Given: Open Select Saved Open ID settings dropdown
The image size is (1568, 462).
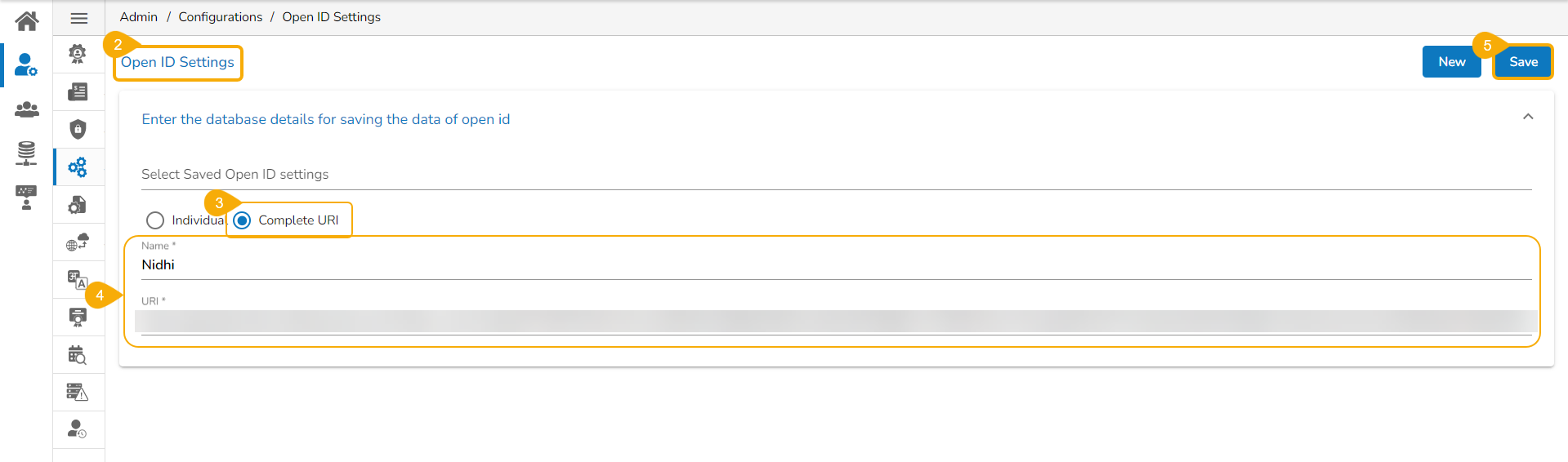Looking at the screenshot, I should 835,175.
